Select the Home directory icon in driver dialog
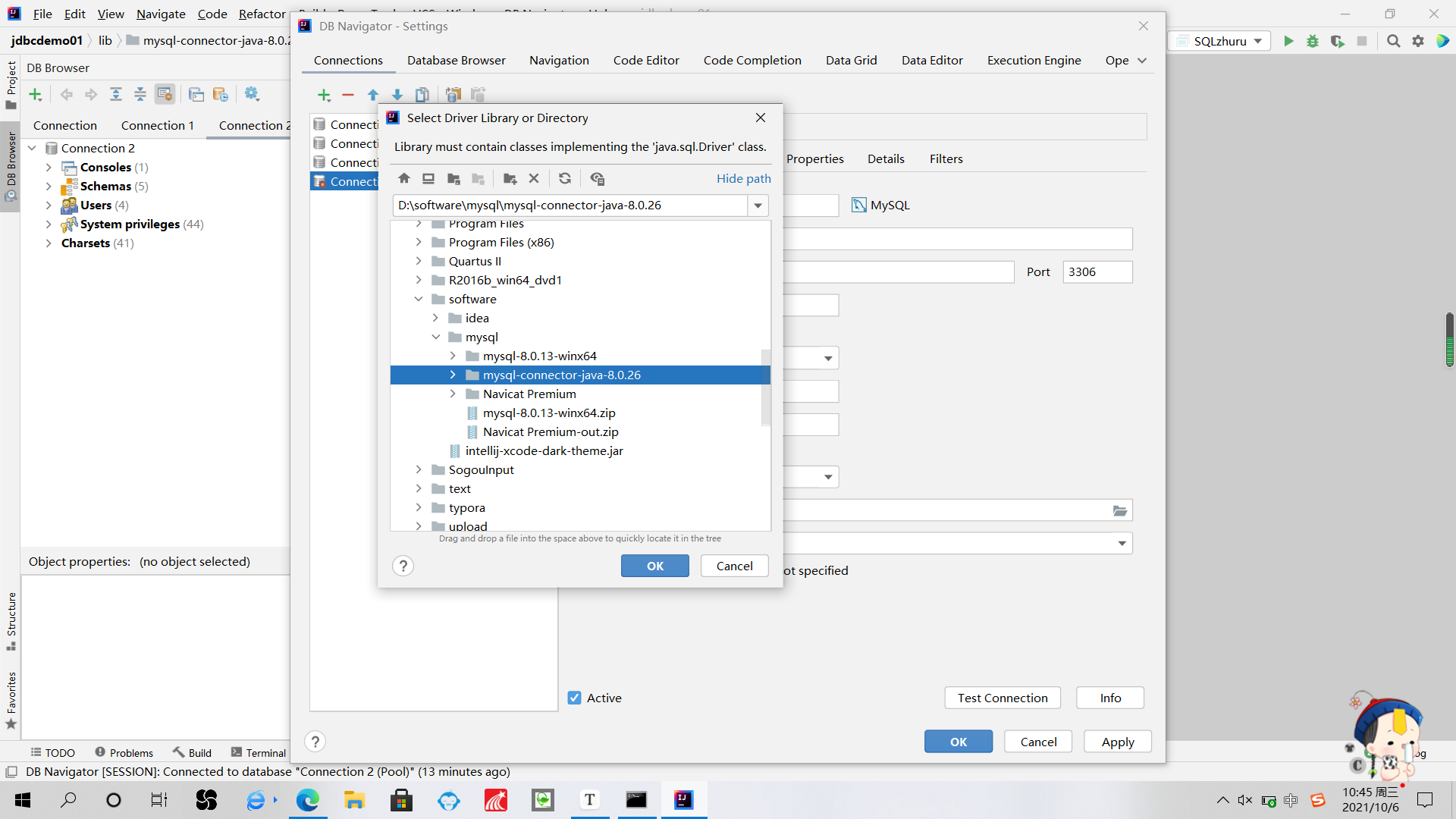 coord(403,178)
